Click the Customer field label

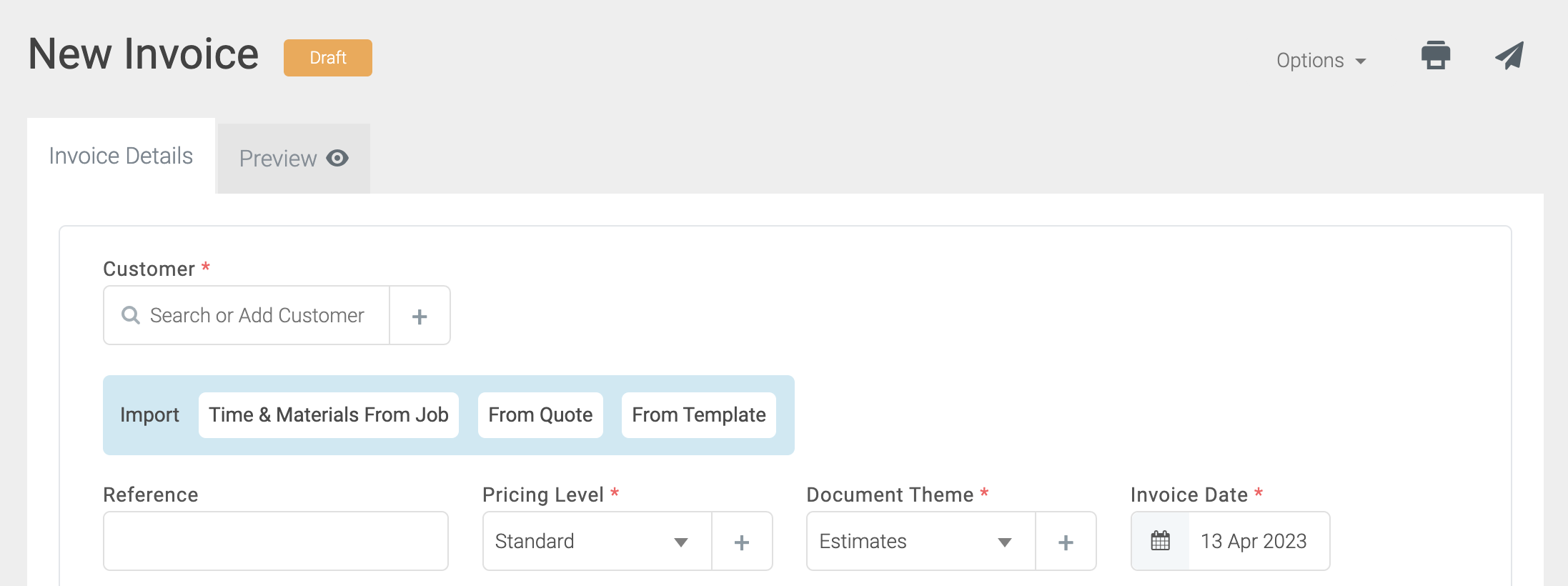pos(149,269)
